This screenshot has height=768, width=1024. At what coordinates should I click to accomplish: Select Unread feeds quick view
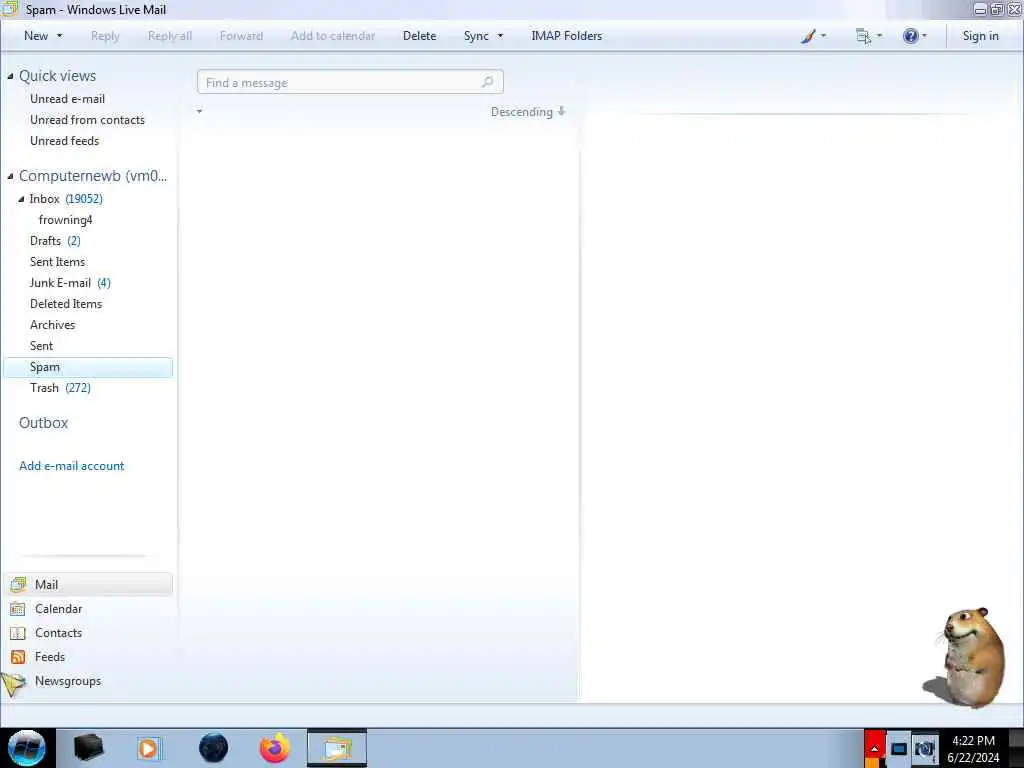click(65, 140)
